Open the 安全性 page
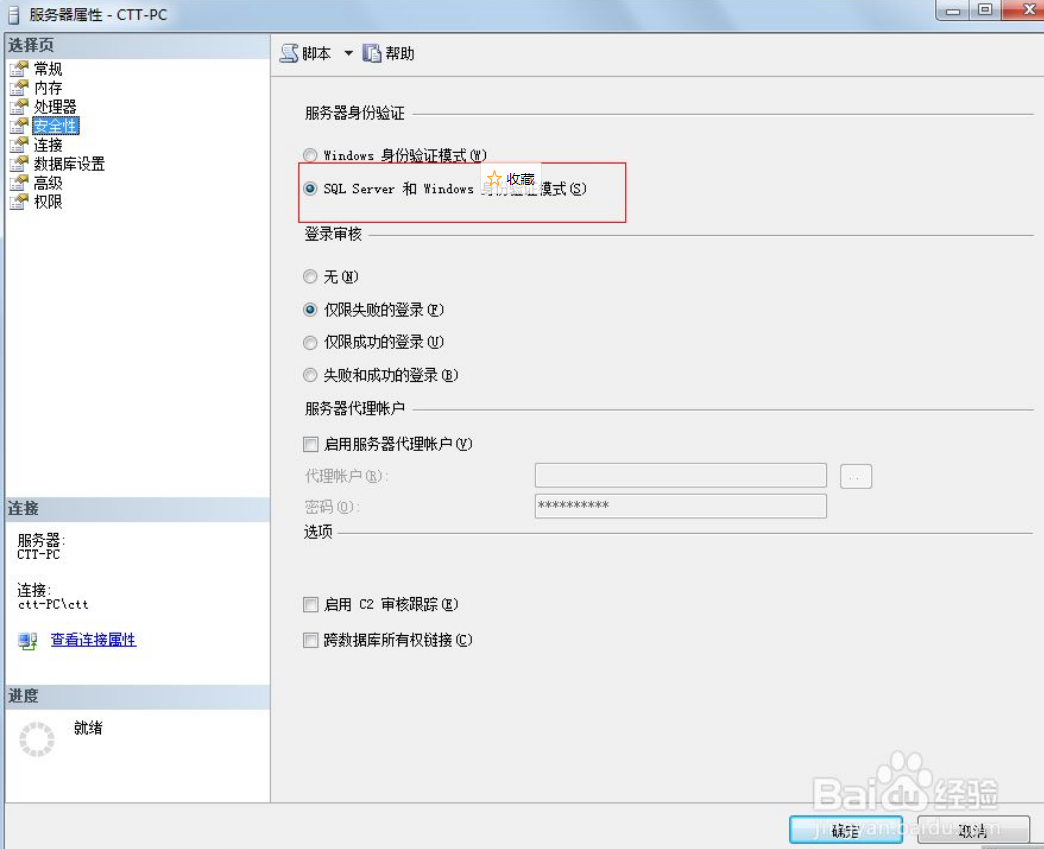 point(55,126)
